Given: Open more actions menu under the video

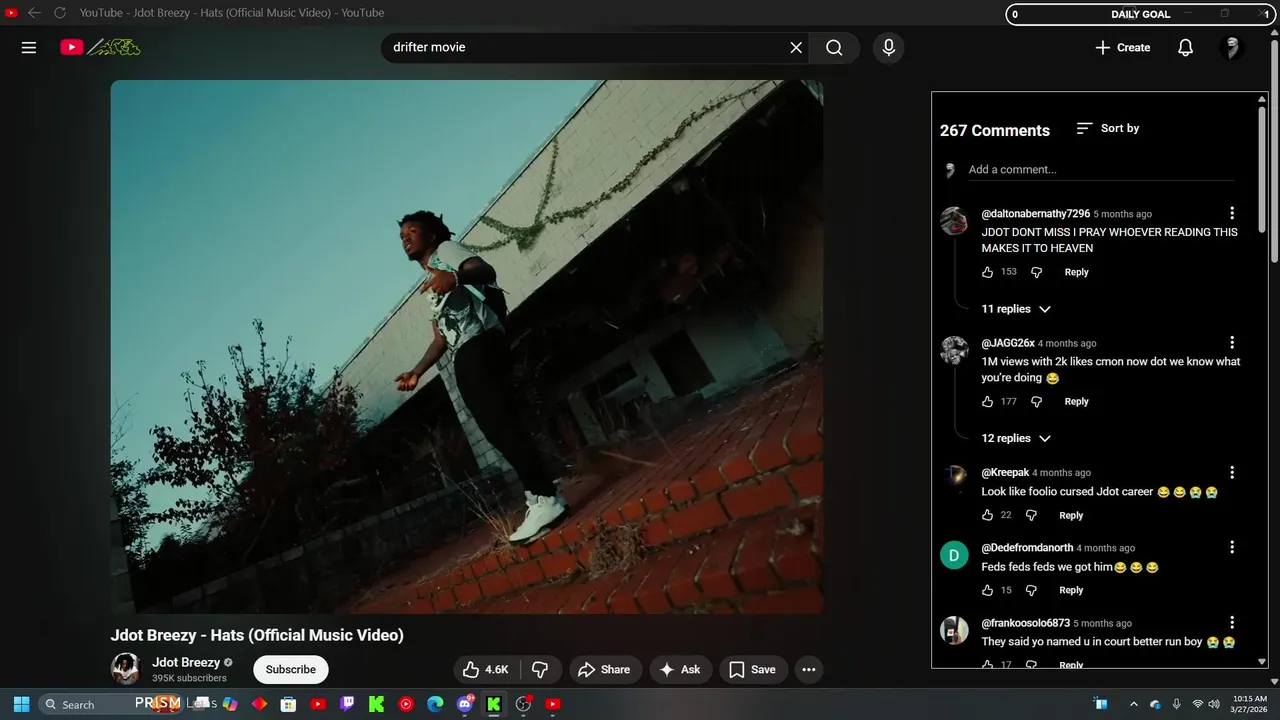Looking at the screenshot, I should (809, 669).
